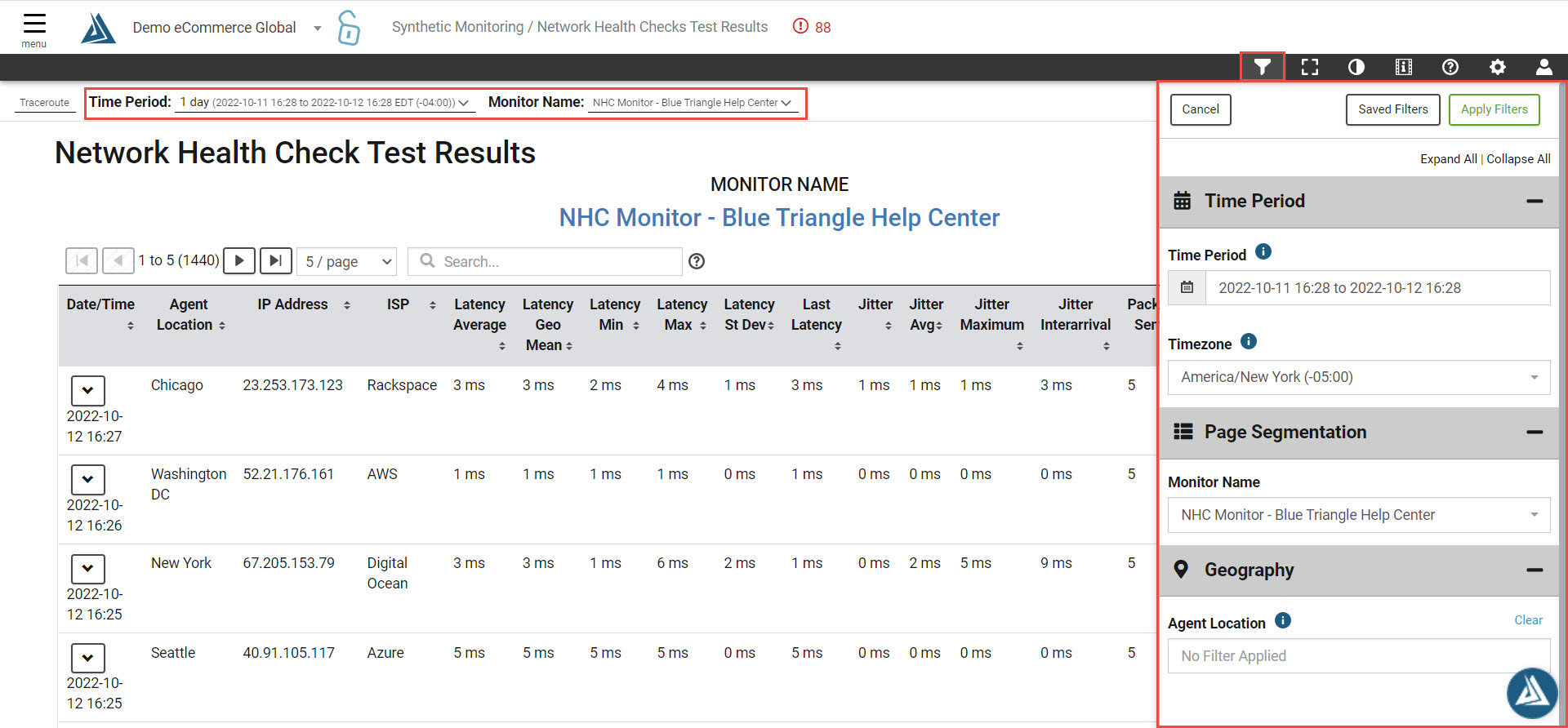Show Time Period info tooltip
The image size is (1568, 728).
click(x=1263, y=251)
